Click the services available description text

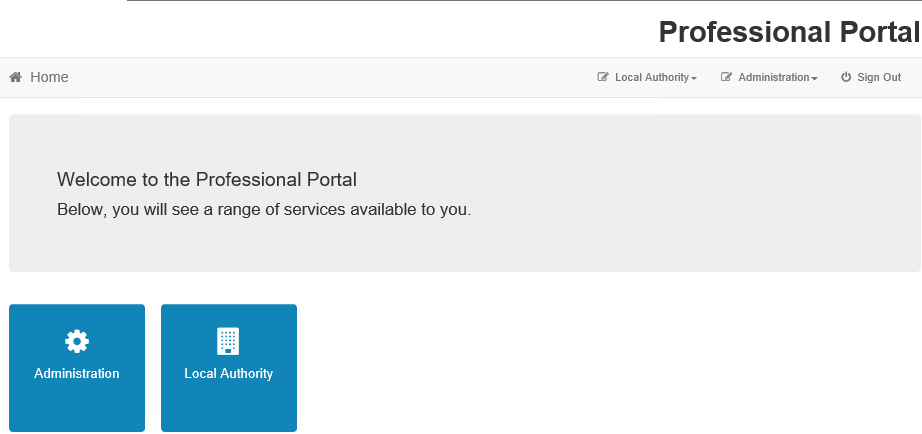tap(264, 209)
